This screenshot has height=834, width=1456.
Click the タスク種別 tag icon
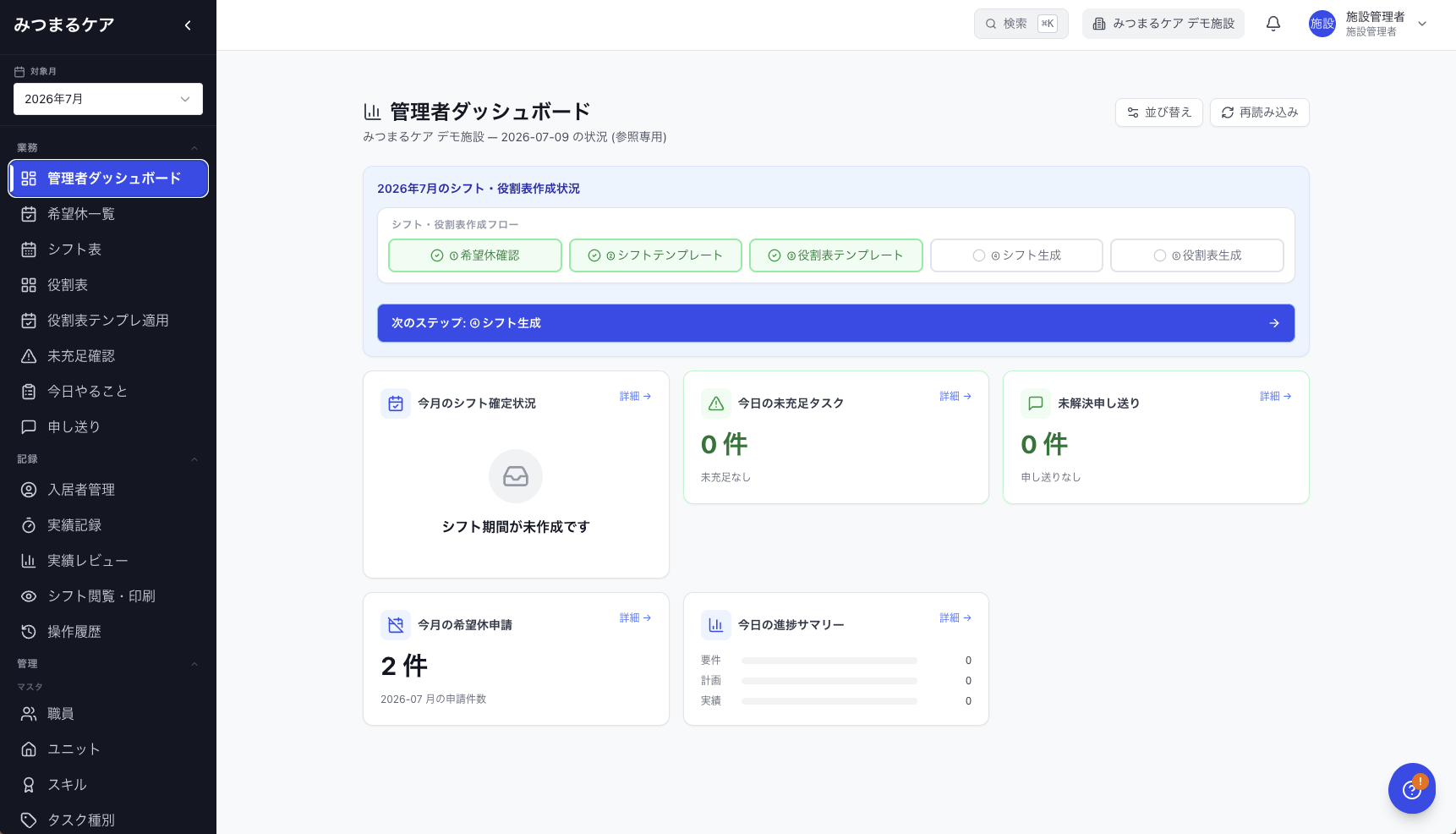[x=29, y=820]
